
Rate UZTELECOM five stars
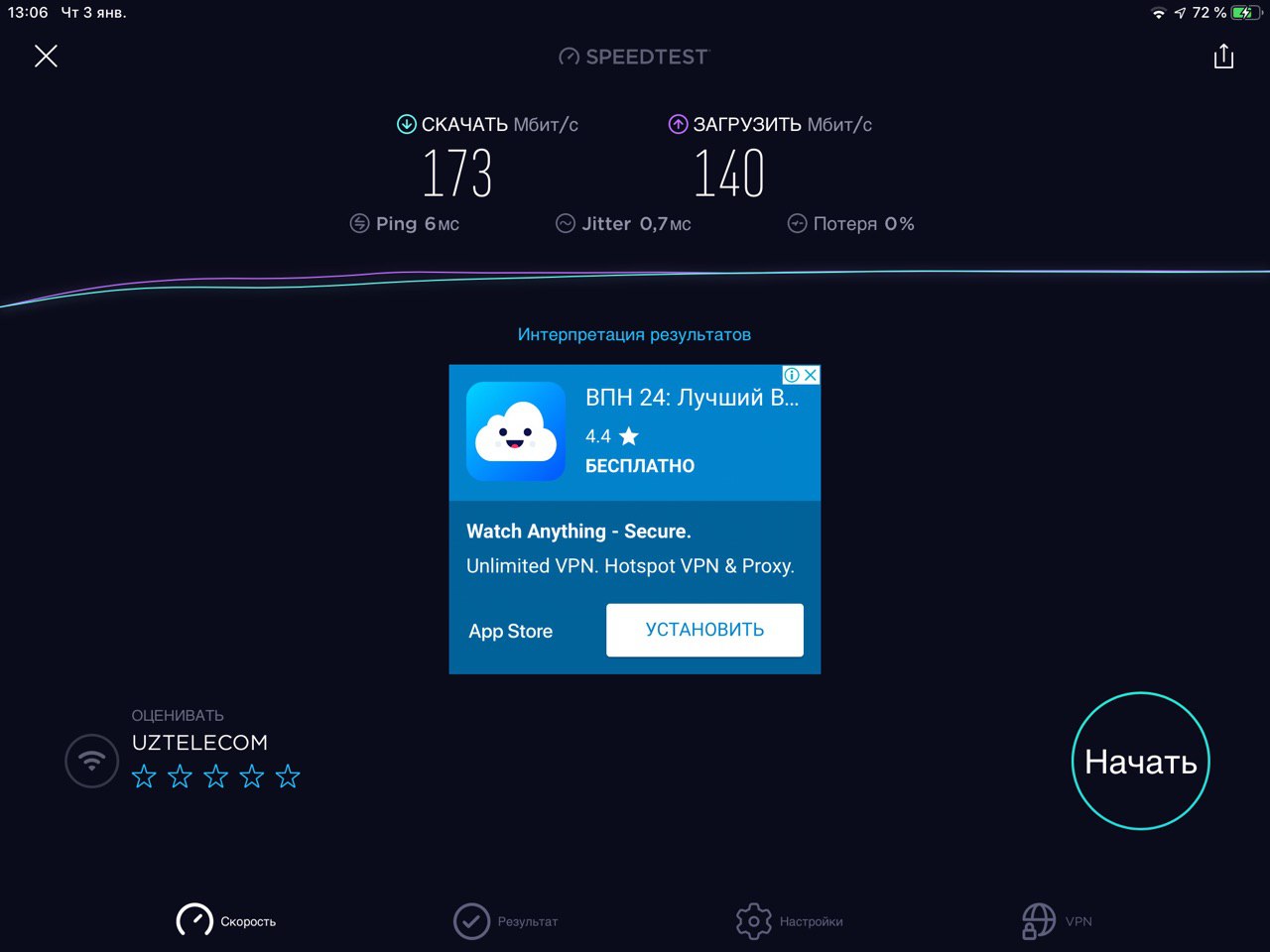tap(288, 776)
